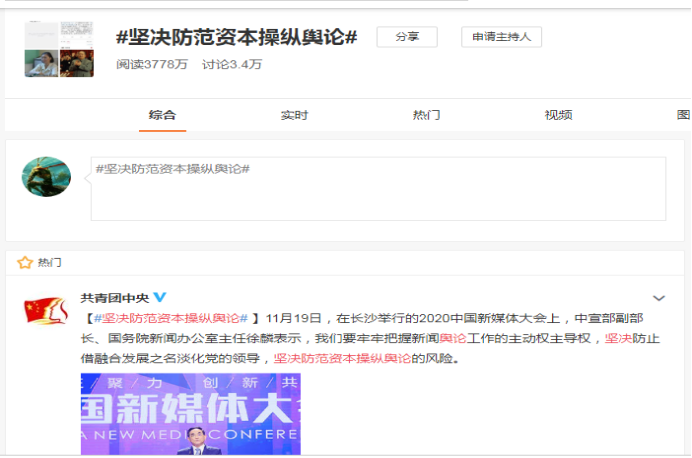
Task: Focus the post composer text field
Action: [x=378, y=189]
